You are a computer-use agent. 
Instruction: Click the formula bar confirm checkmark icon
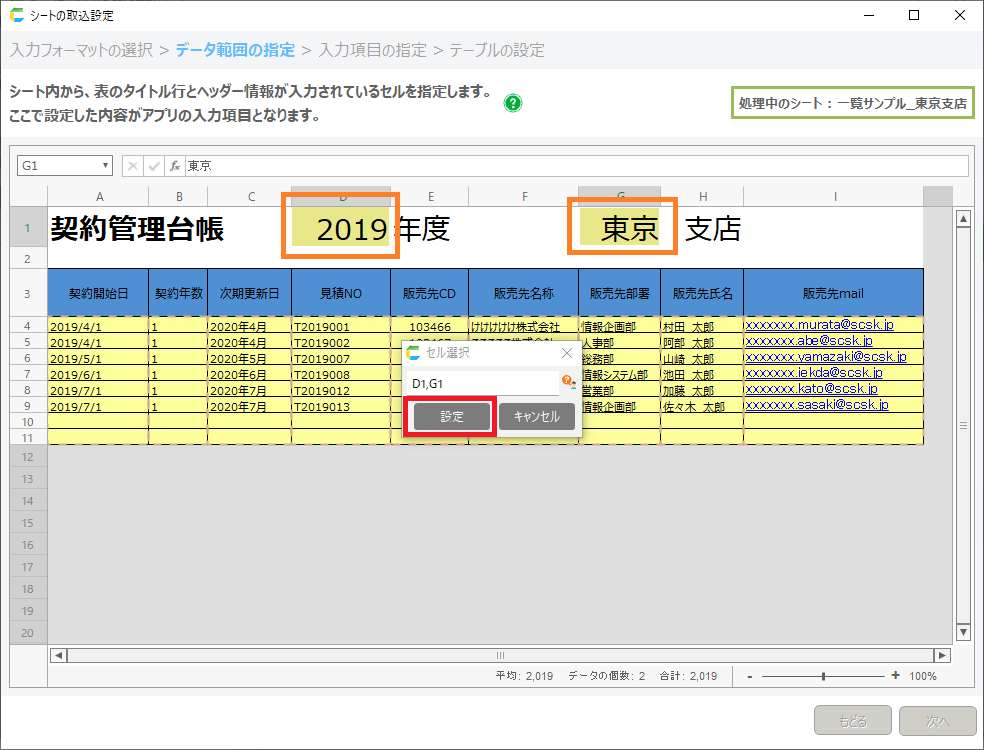pos(154,166)
